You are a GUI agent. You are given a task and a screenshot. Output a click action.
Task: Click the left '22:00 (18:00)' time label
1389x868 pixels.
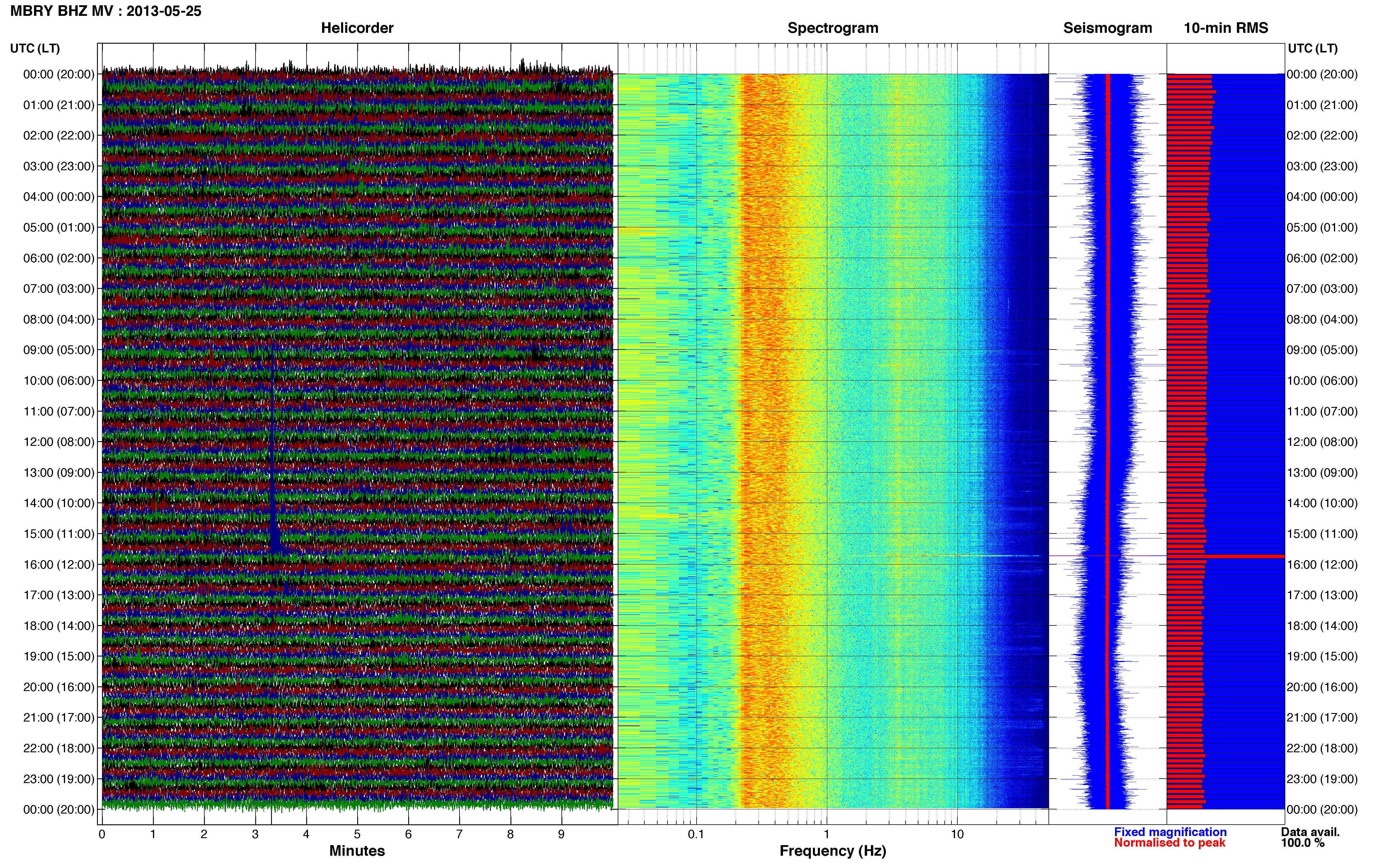[x=59, y=748]
